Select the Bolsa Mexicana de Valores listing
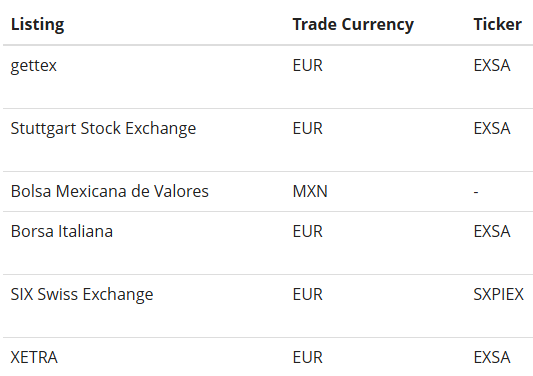533x376 pixels. pos(109,191)
